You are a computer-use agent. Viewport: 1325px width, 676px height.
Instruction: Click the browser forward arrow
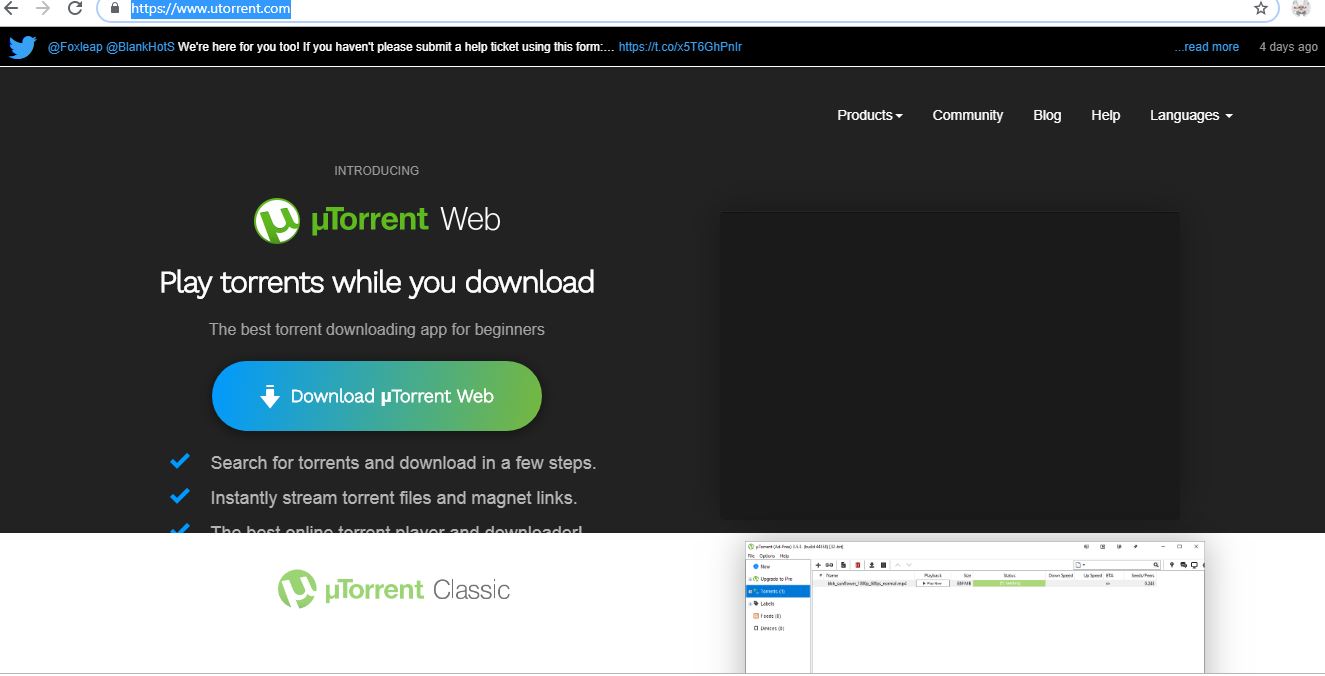coord(43,8)
